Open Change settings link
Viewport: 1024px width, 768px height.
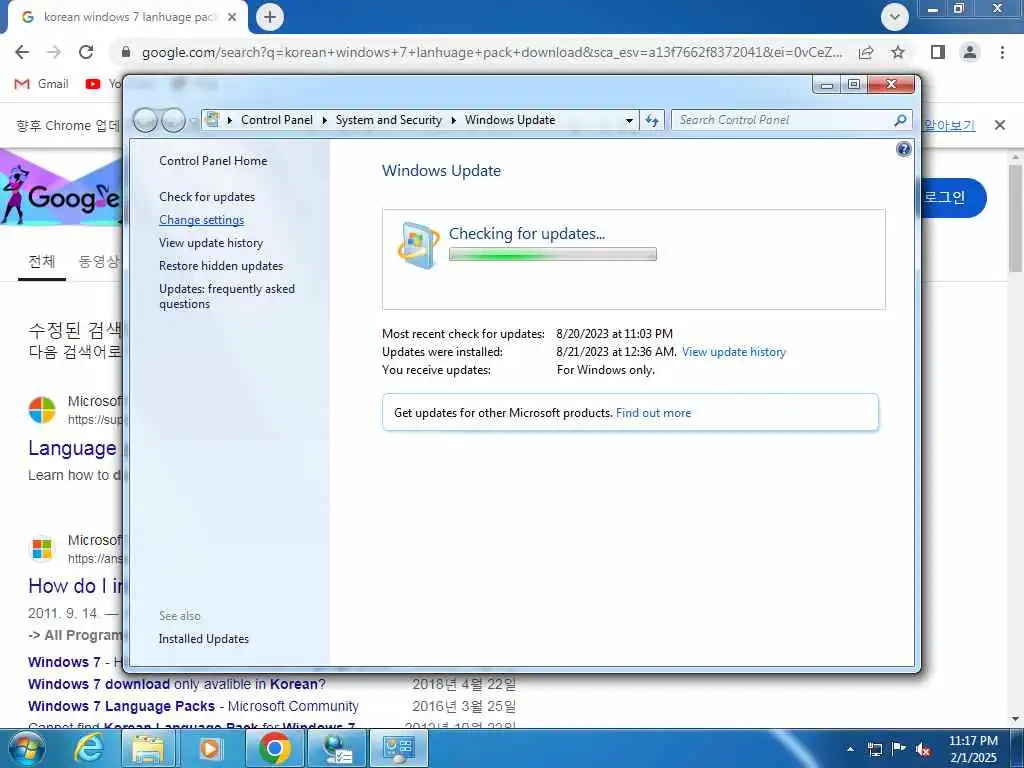click(x=201, y=220)
